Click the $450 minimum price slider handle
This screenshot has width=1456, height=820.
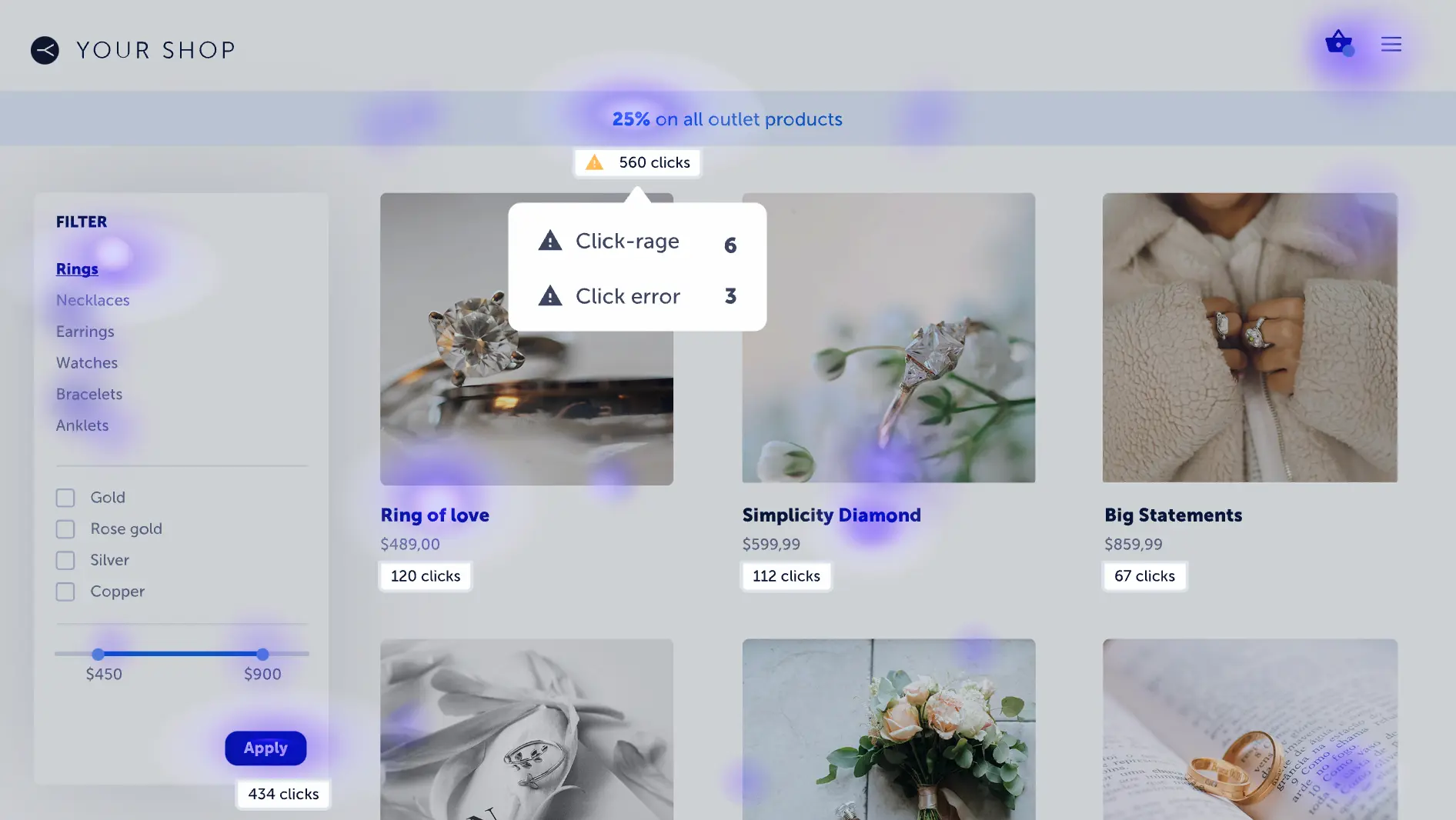(98, 654)
